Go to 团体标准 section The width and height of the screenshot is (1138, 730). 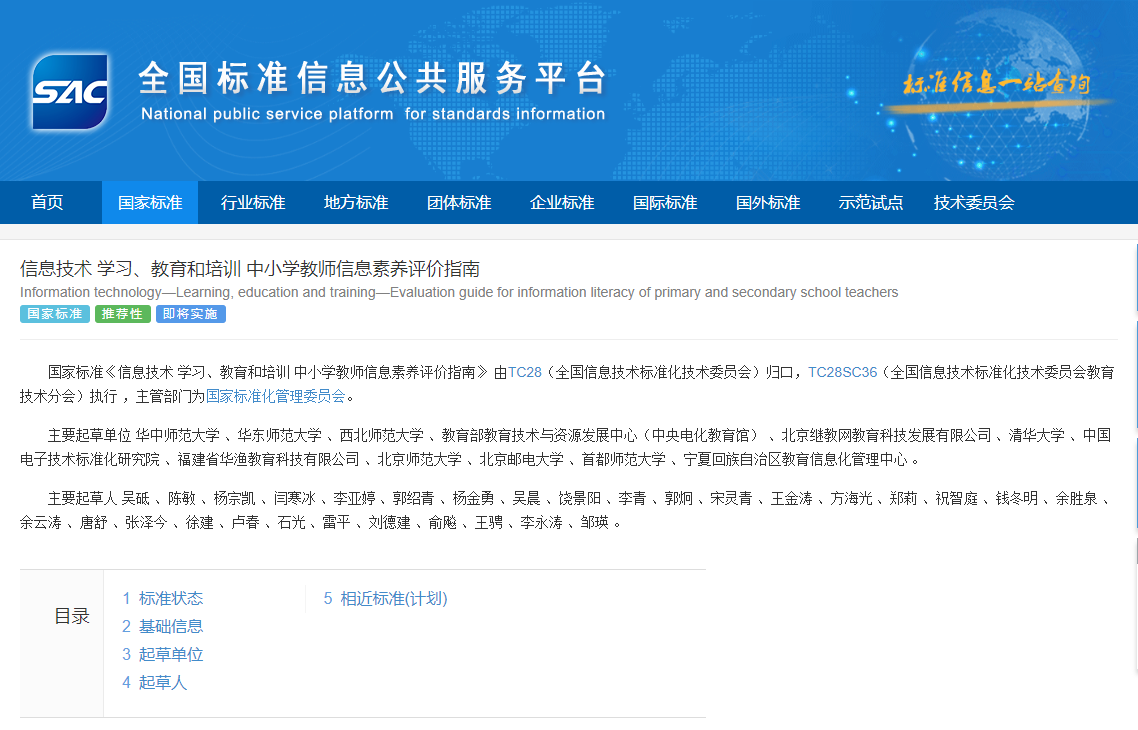tap(459, 203)
